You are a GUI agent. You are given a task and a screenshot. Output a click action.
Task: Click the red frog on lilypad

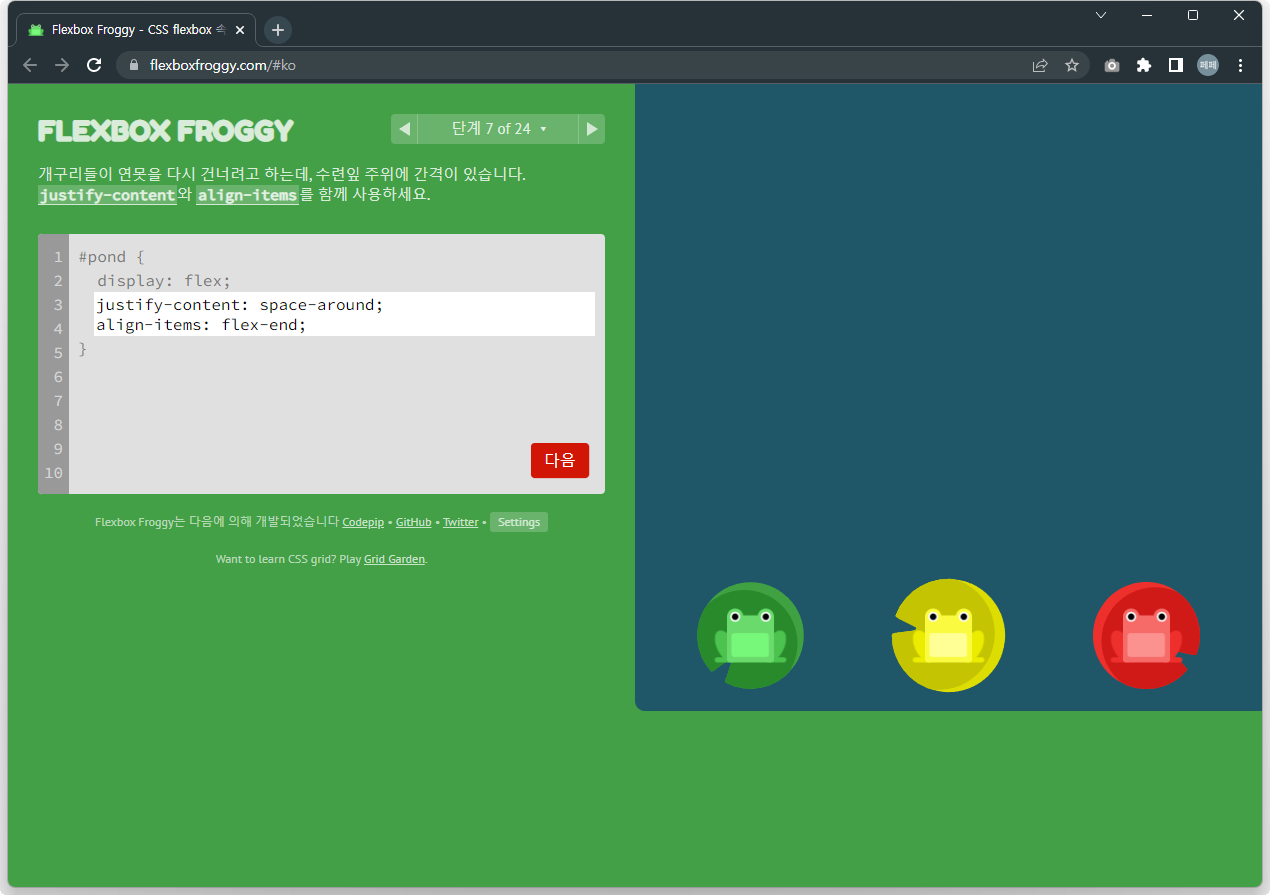(1146, 635)
